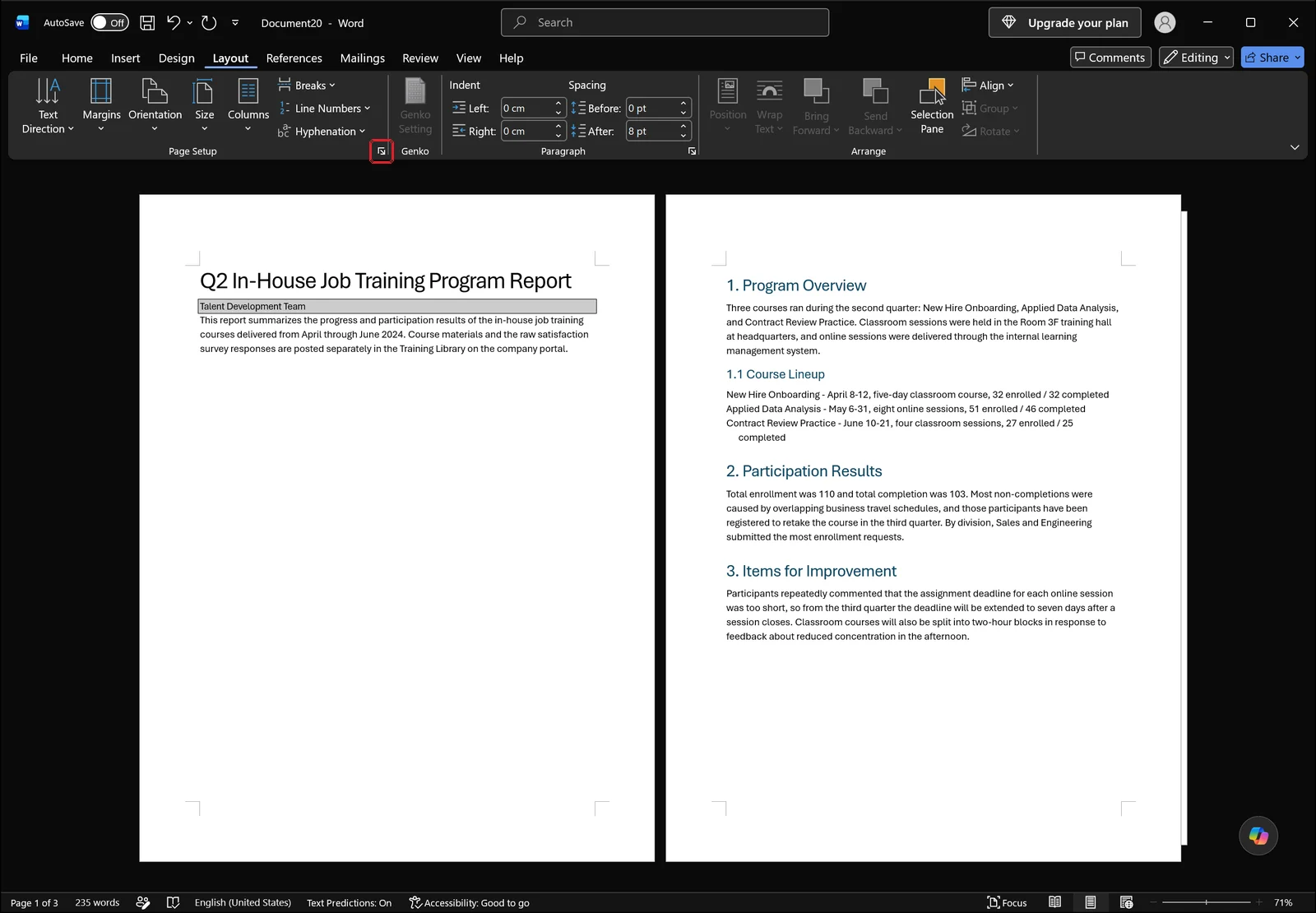Switch to Web Layout view
The height and width of the screenshot is (913, 1316).
(x=1126, y=902)
